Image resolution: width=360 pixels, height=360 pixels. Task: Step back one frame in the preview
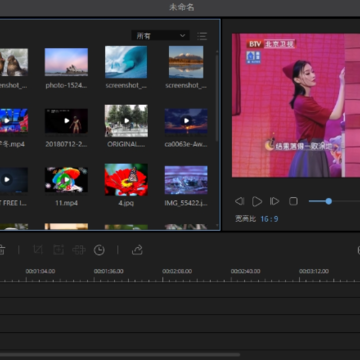point(239,201)
